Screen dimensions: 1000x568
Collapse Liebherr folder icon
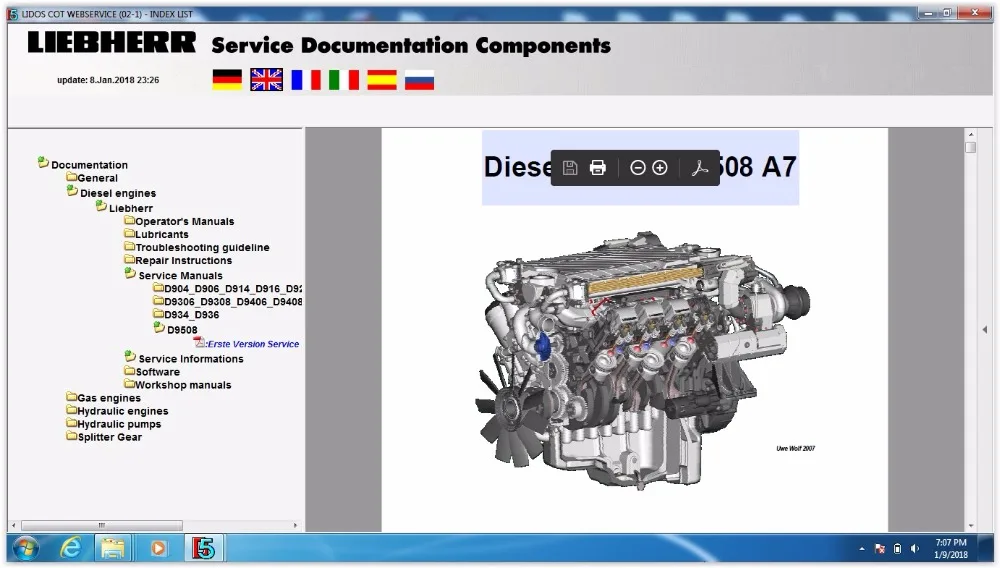pyautogui.click(x=101, y=206)
